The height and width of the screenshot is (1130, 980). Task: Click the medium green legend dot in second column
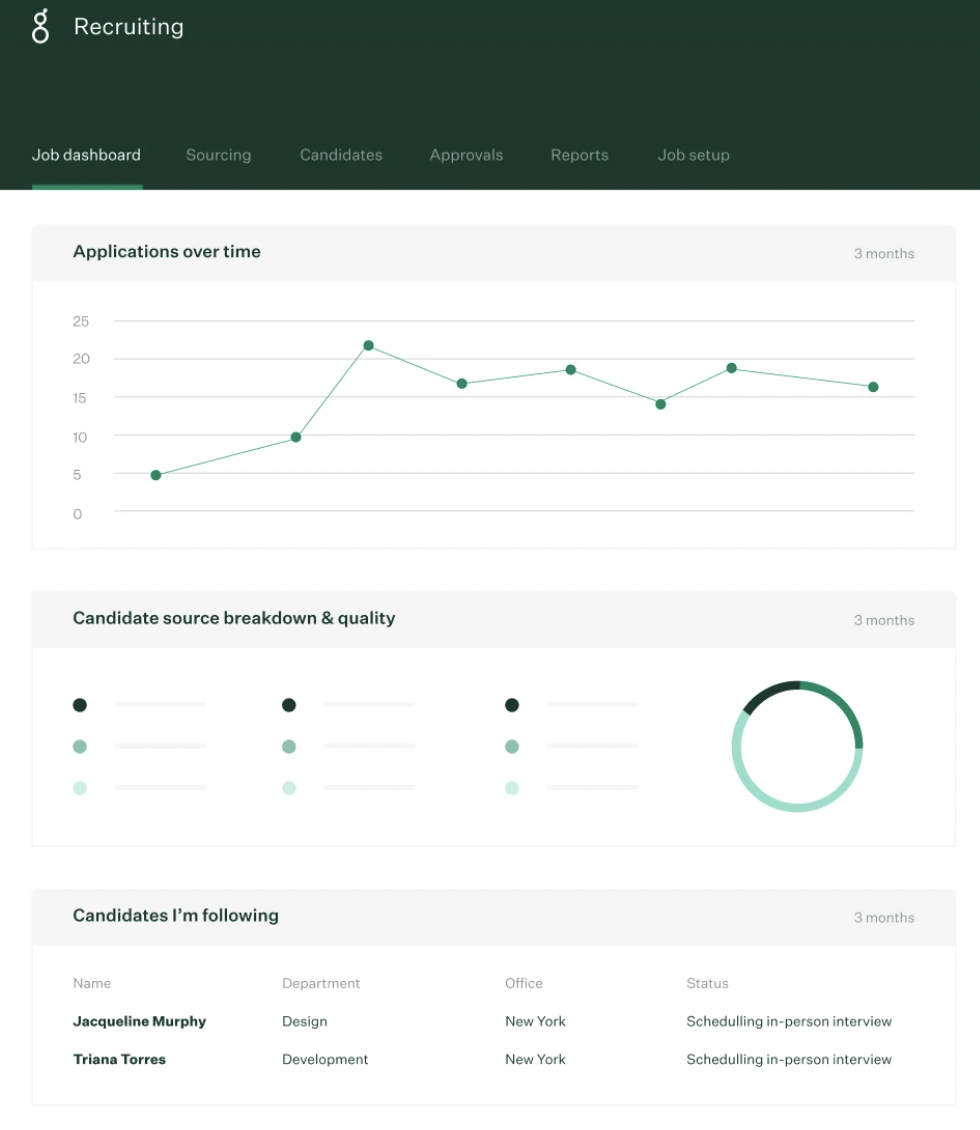[x=288, y=746]
